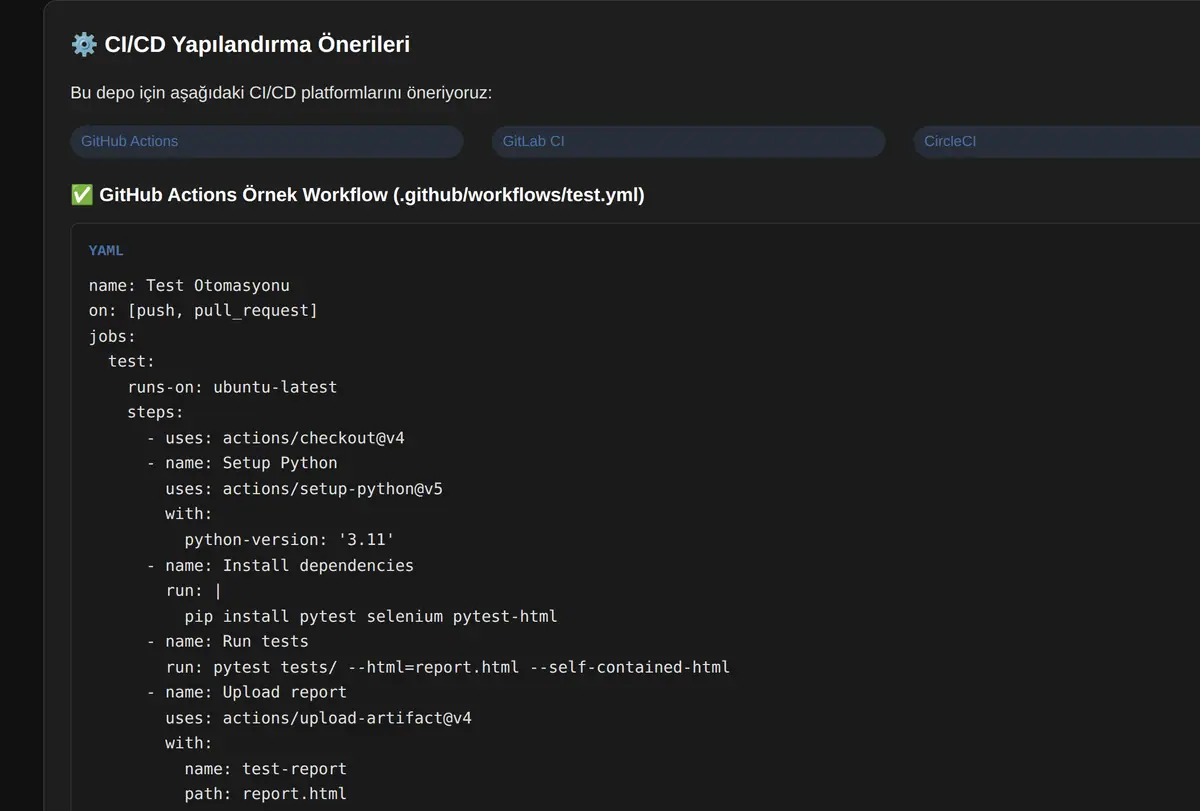This screenshot has height=811, width=1200.
Task: Click the 'pip install pytest selenium pytest-html' line
Action: click(x=371, y=616)
